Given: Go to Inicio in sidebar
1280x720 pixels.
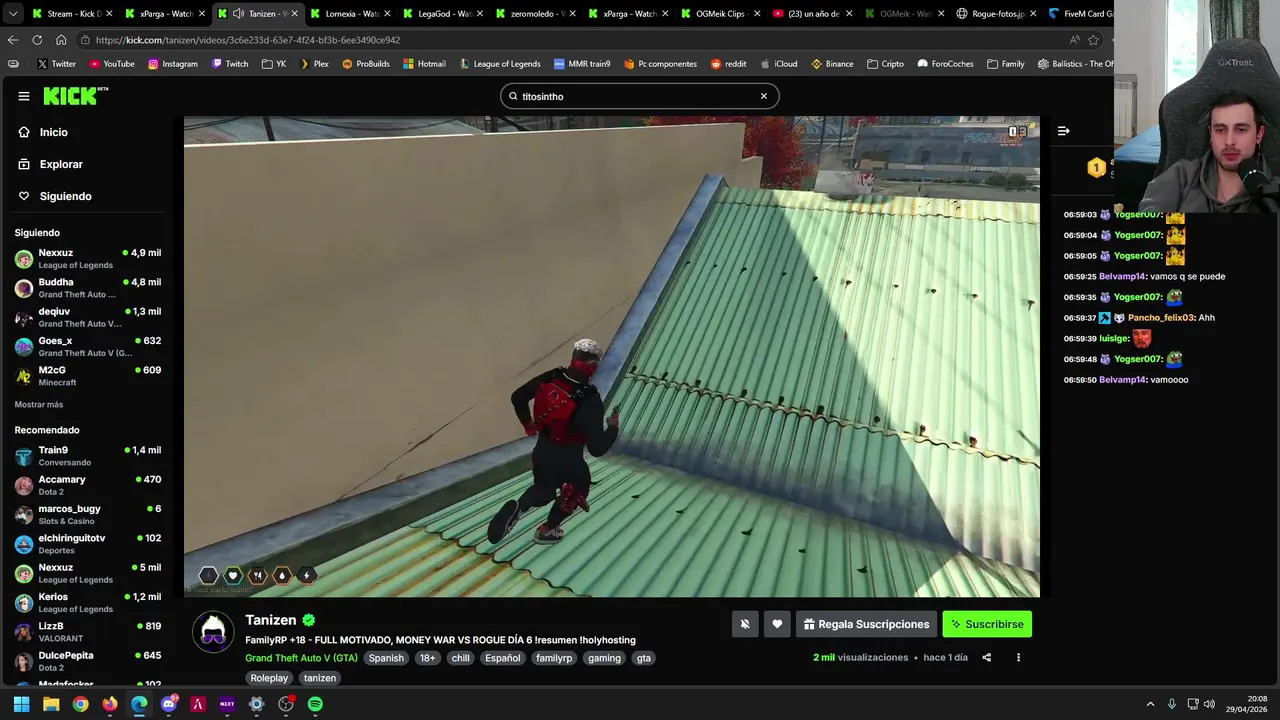Looking at the screenshot, I should [53, 132].
